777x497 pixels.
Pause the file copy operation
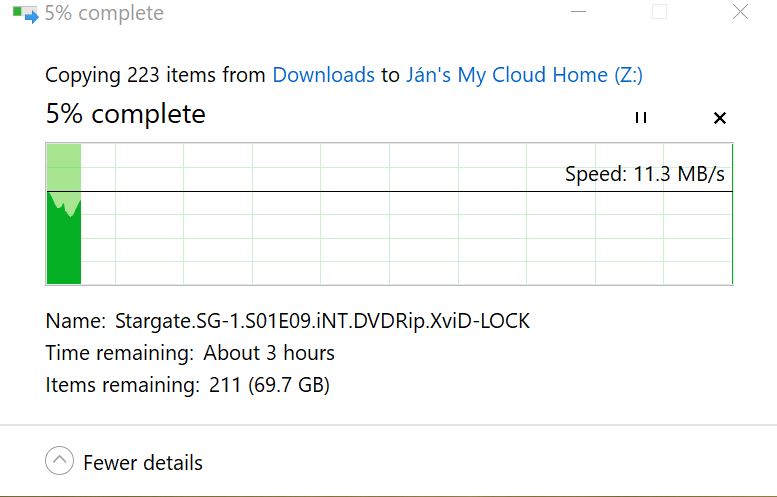point(641,117)
